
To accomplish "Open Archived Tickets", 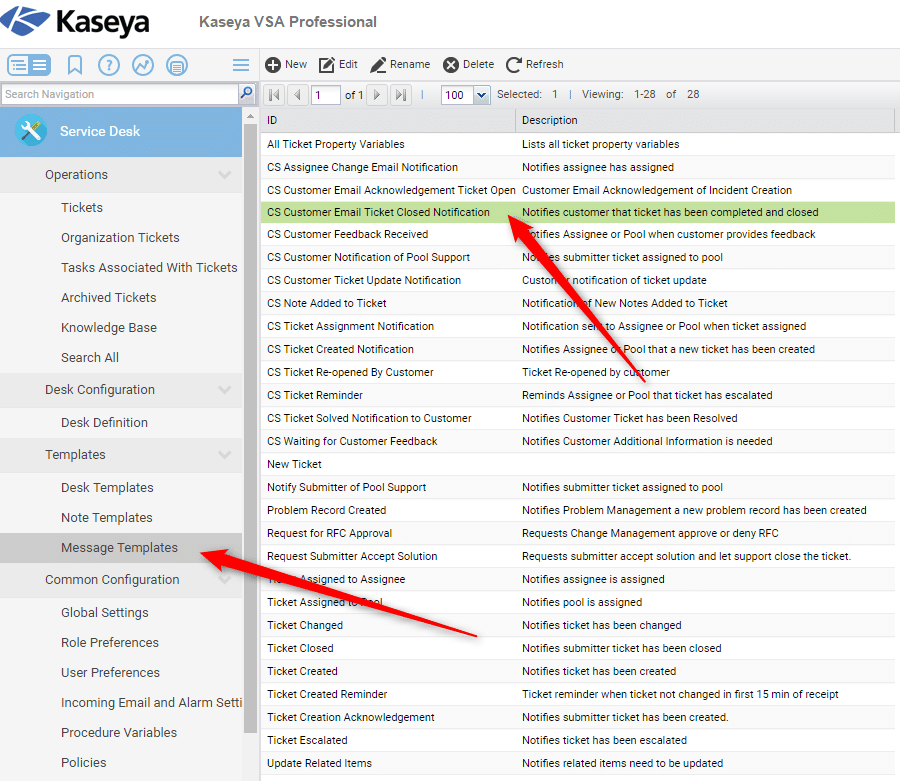I will 109,297.
